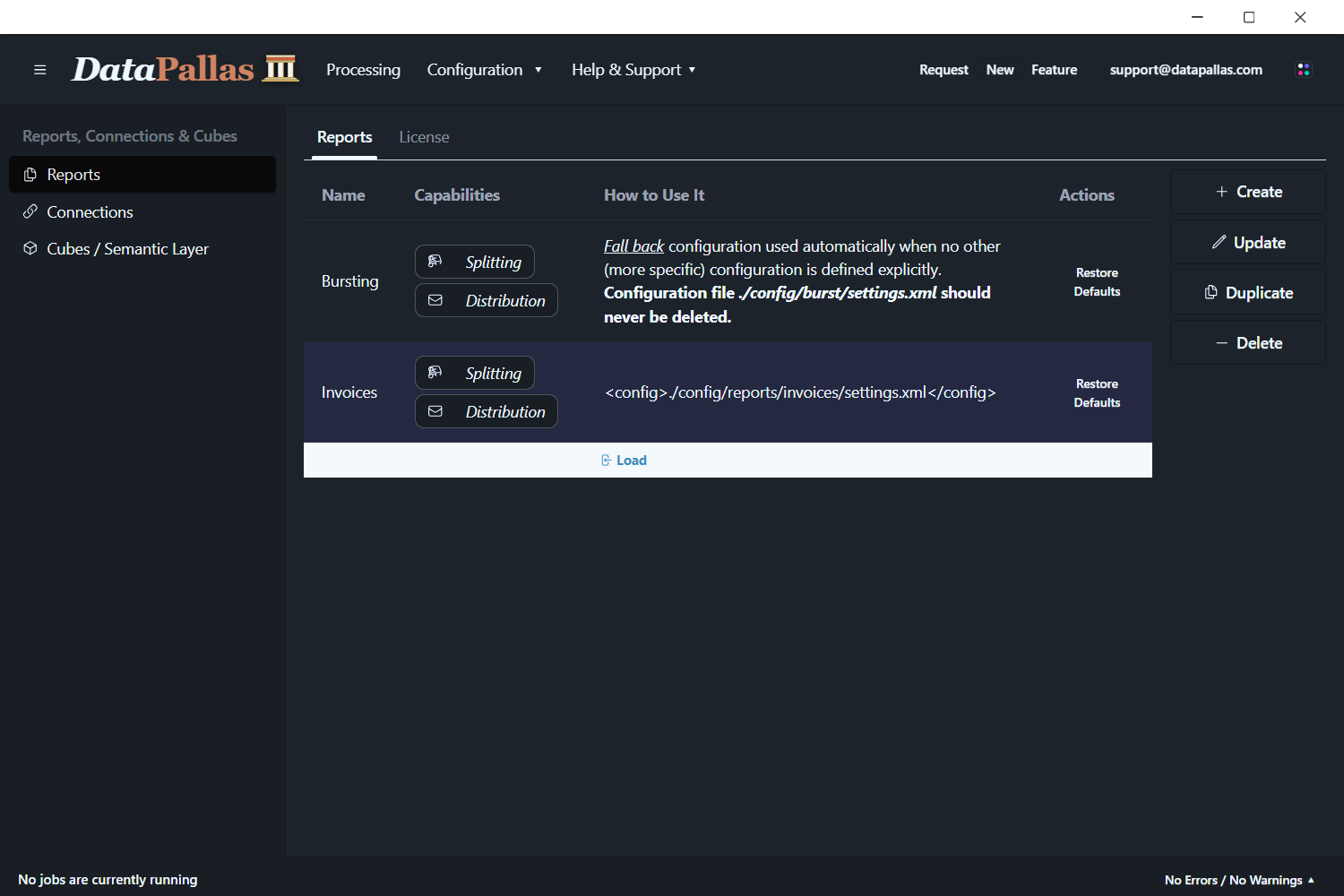This screenshot has width=1344, height=896.
Task: Open the hamburger menu icon
Action: coord(39,70)
